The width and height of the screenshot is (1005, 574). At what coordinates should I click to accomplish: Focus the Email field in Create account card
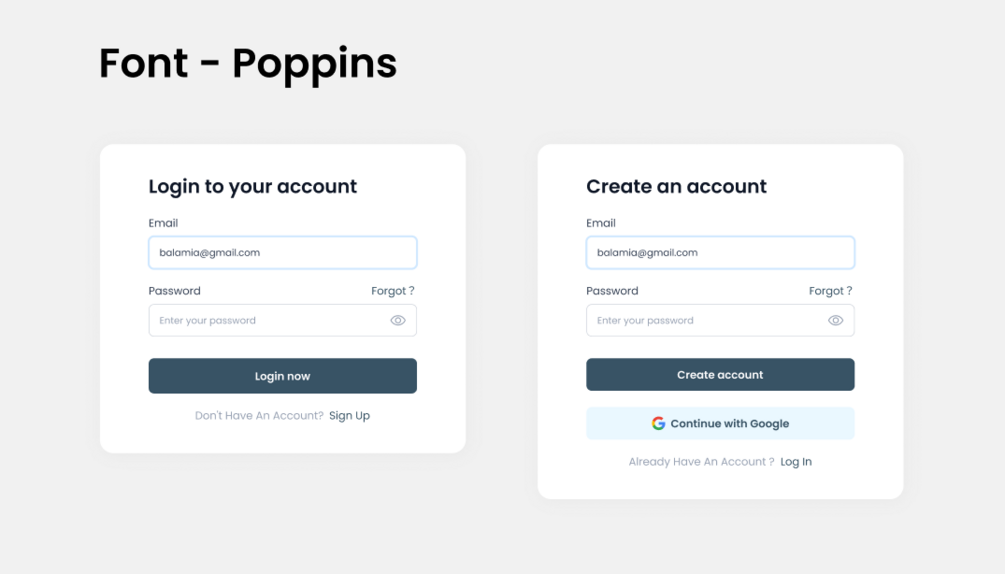tap(720, 253)
